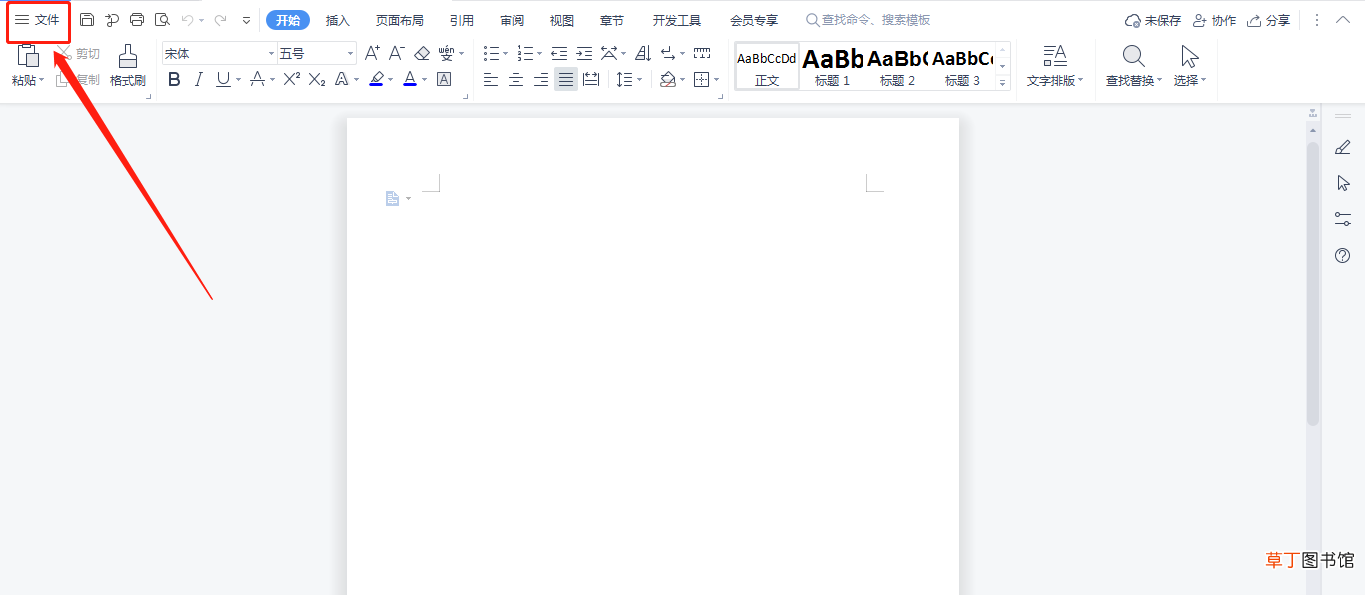The width and height of the screenshot is (1365, 595).
Task: Click the Format Painter (格式刷) brush
Action: (128, 66)
